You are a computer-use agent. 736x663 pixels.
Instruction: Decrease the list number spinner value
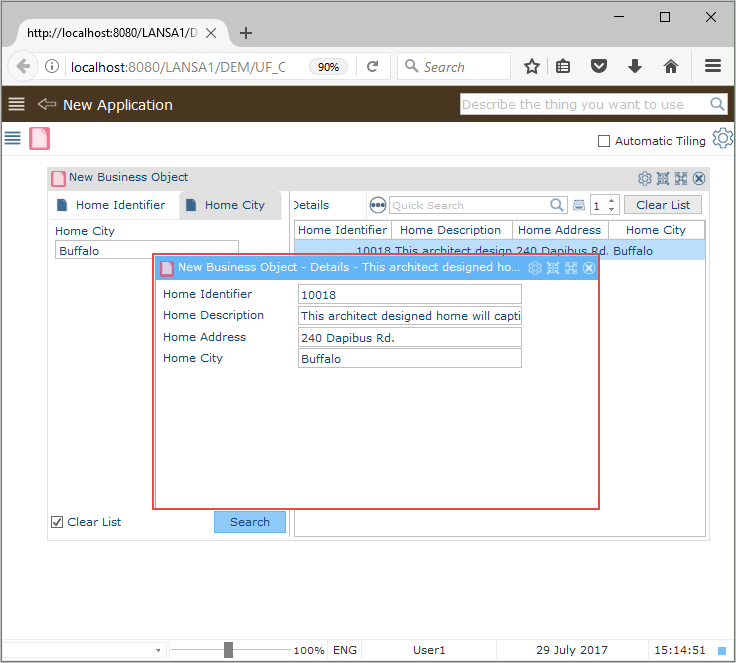pos(611,209)
